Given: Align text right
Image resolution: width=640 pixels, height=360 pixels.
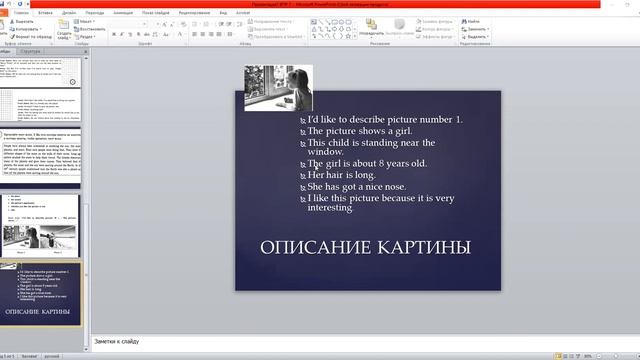Looking at the screenshot, I should pos(211,35).
